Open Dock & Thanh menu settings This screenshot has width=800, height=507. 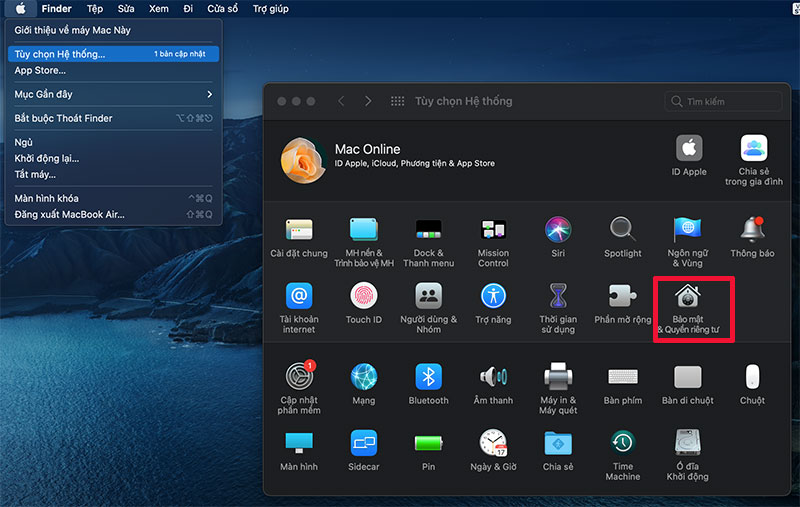429,242
